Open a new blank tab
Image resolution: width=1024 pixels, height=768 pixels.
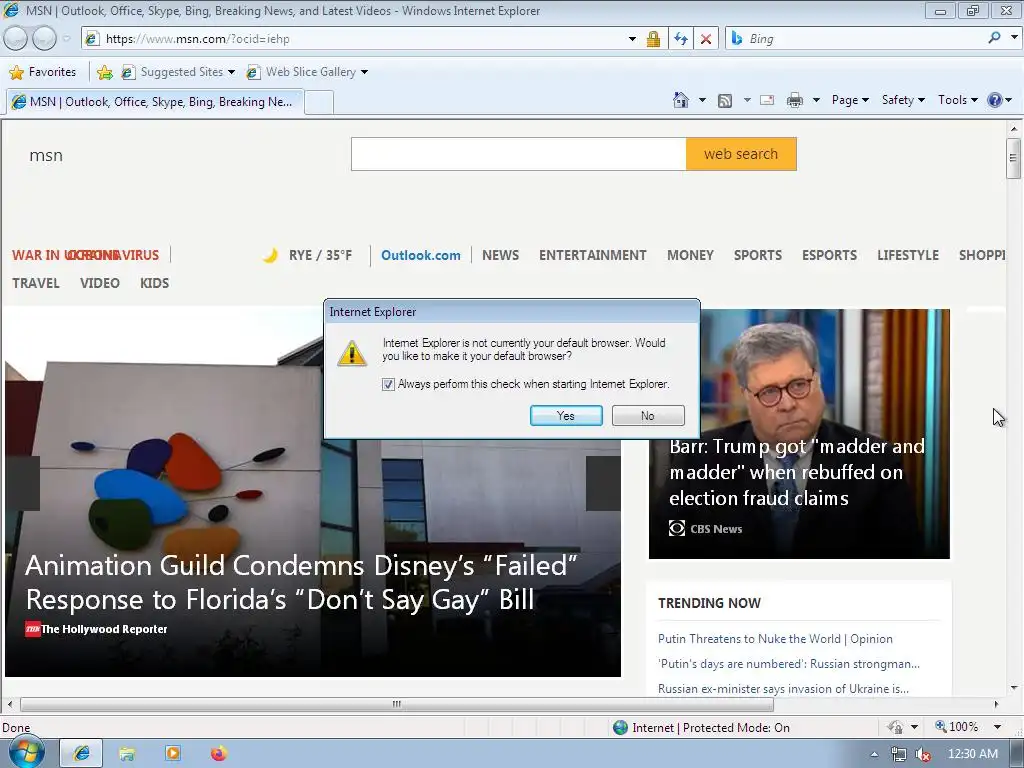click(319, 103)
